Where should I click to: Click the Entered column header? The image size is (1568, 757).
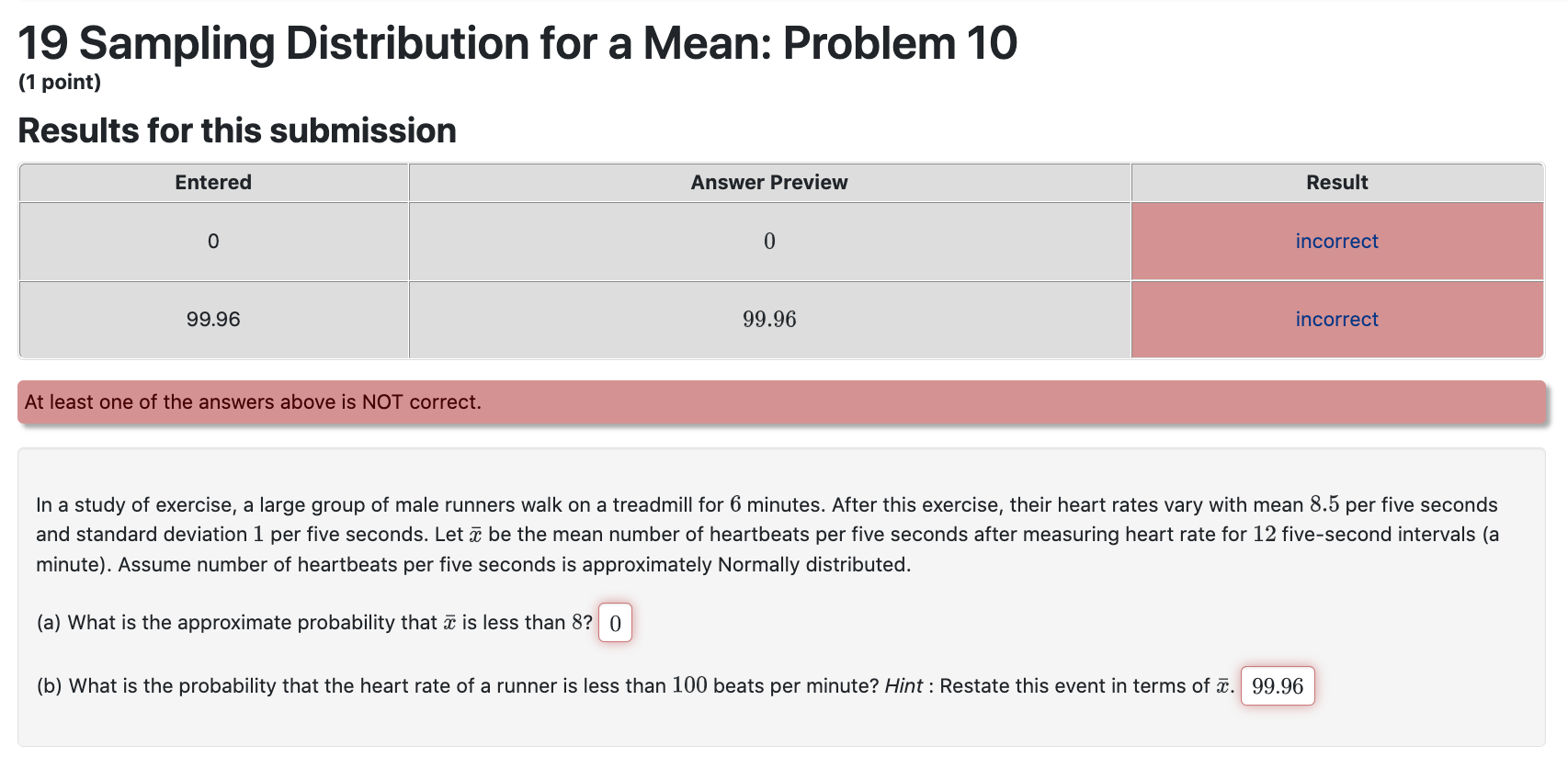[x=212, y=182]
